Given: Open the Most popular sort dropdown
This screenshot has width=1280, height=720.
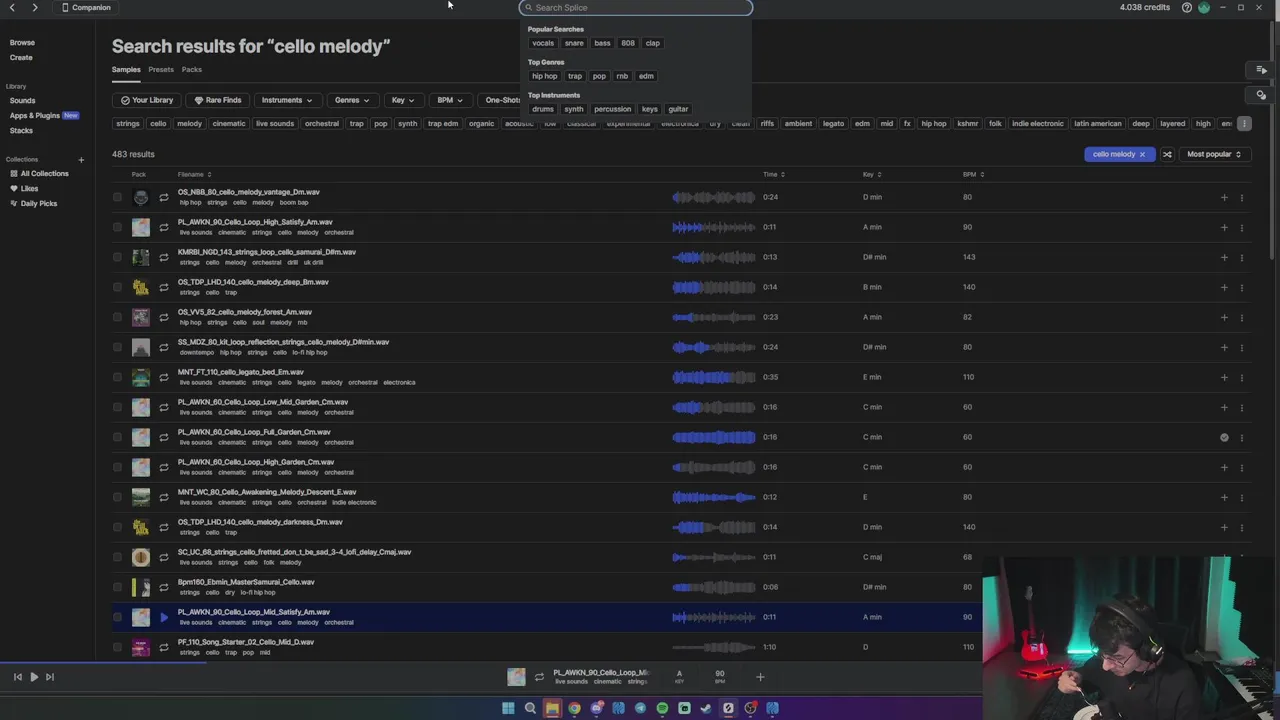Looking at the screenshot, I should click(1213, 155).
